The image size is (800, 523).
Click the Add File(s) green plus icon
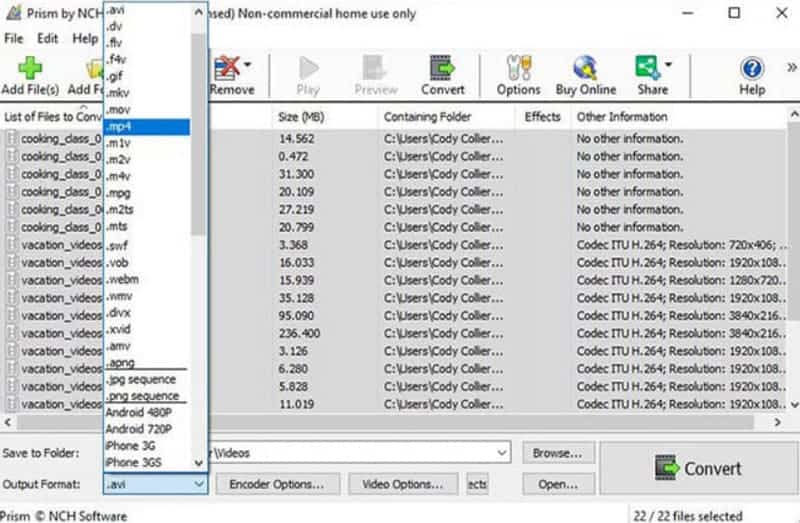pyautogui.click(x=30, y=68)
